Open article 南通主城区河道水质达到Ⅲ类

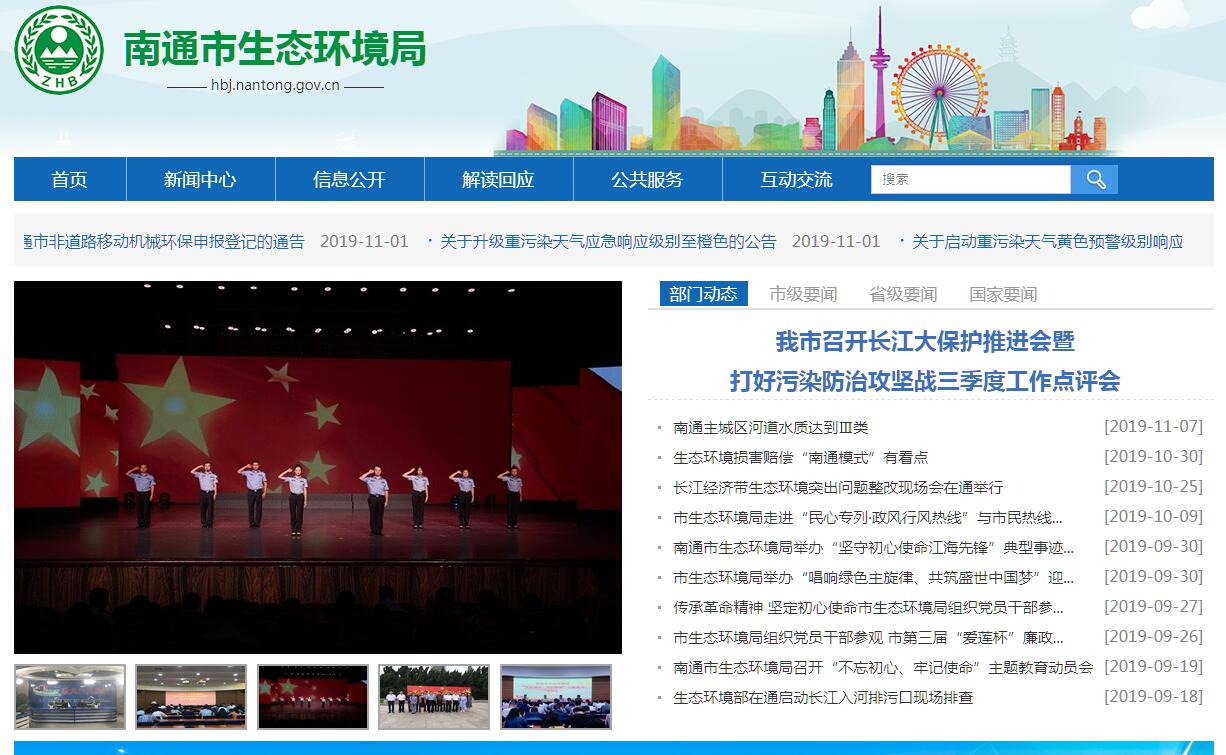tap(771, 427)
